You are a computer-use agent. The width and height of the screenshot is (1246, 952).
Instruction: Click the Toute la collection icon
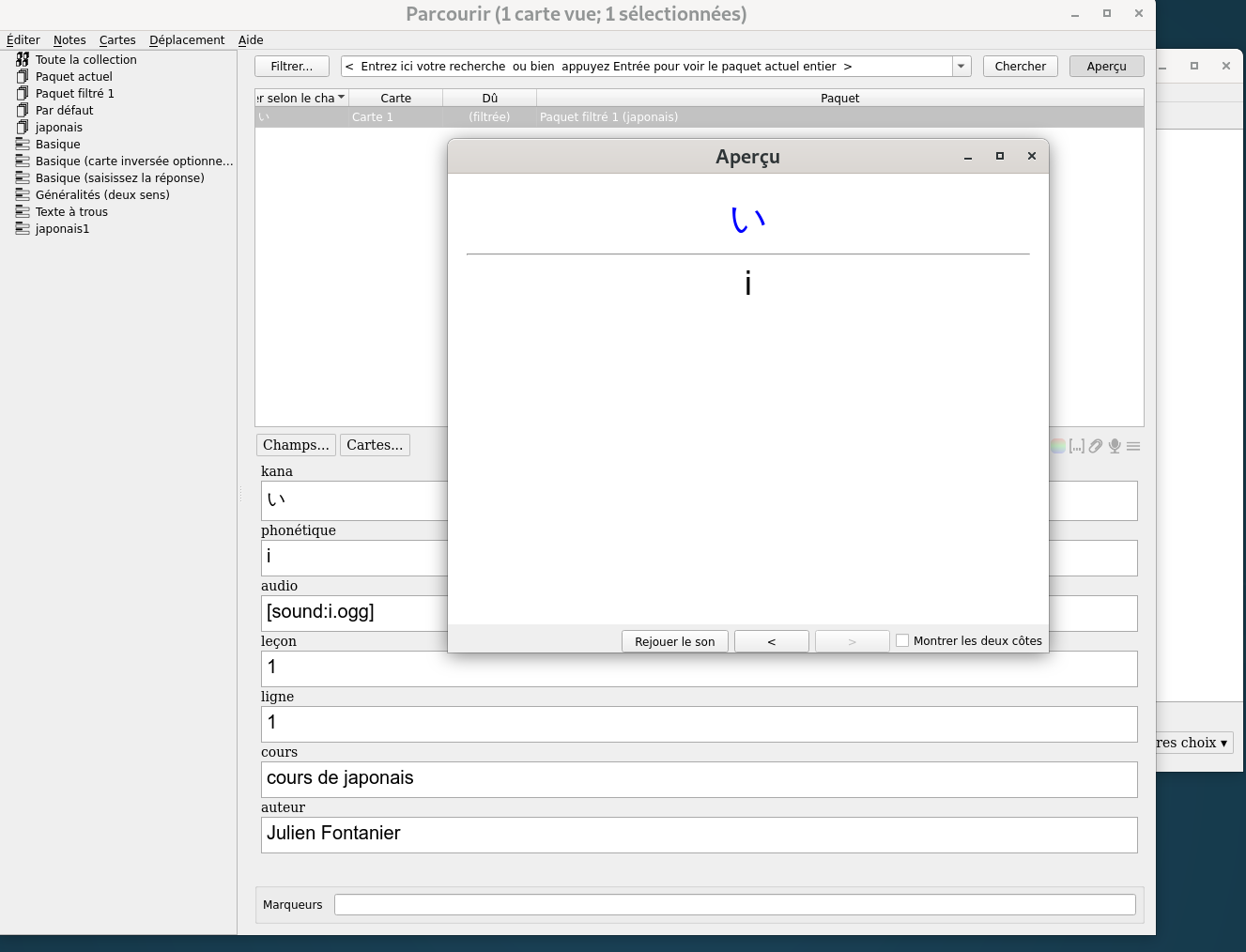[x=23, y=59]
